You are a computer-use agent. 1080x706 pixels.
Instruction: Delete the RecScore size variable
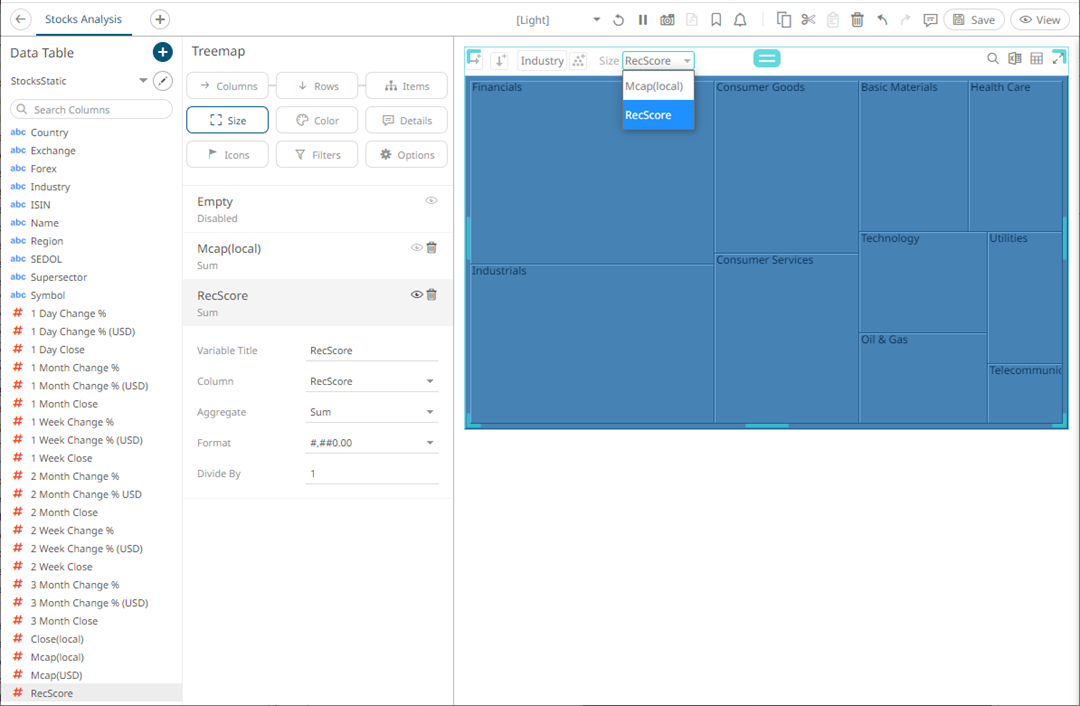[x=432, y=295]
